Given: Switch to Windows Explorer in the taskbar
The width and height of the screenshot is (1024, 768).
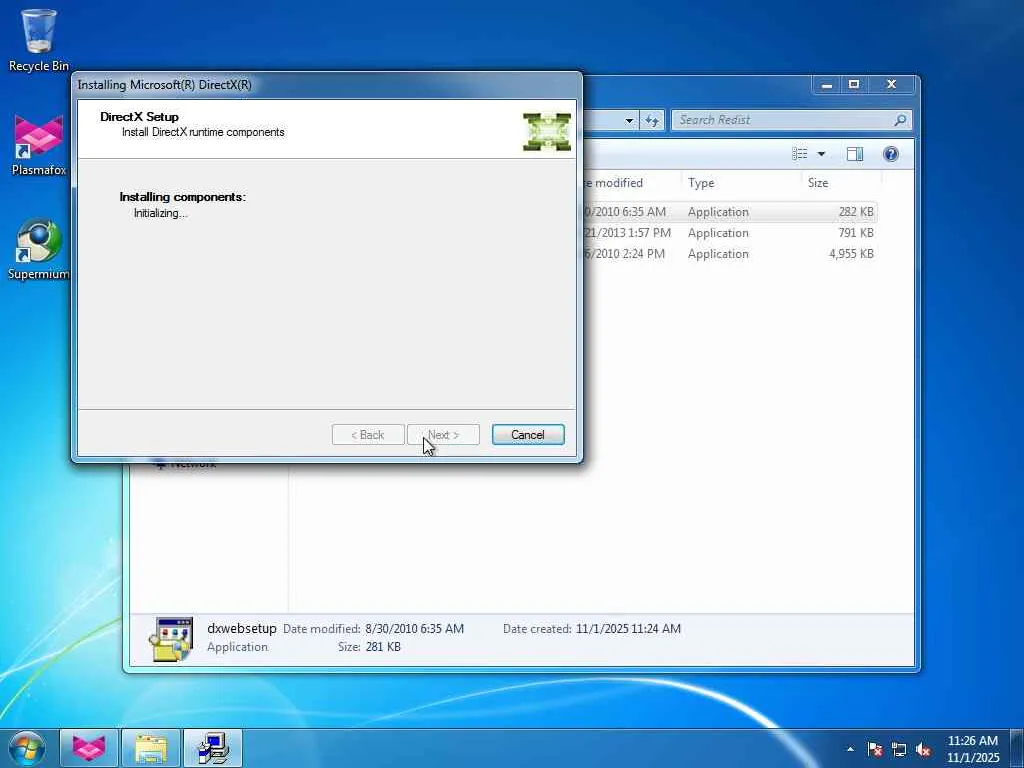Looking at the screenshot, I should (151, 748).
